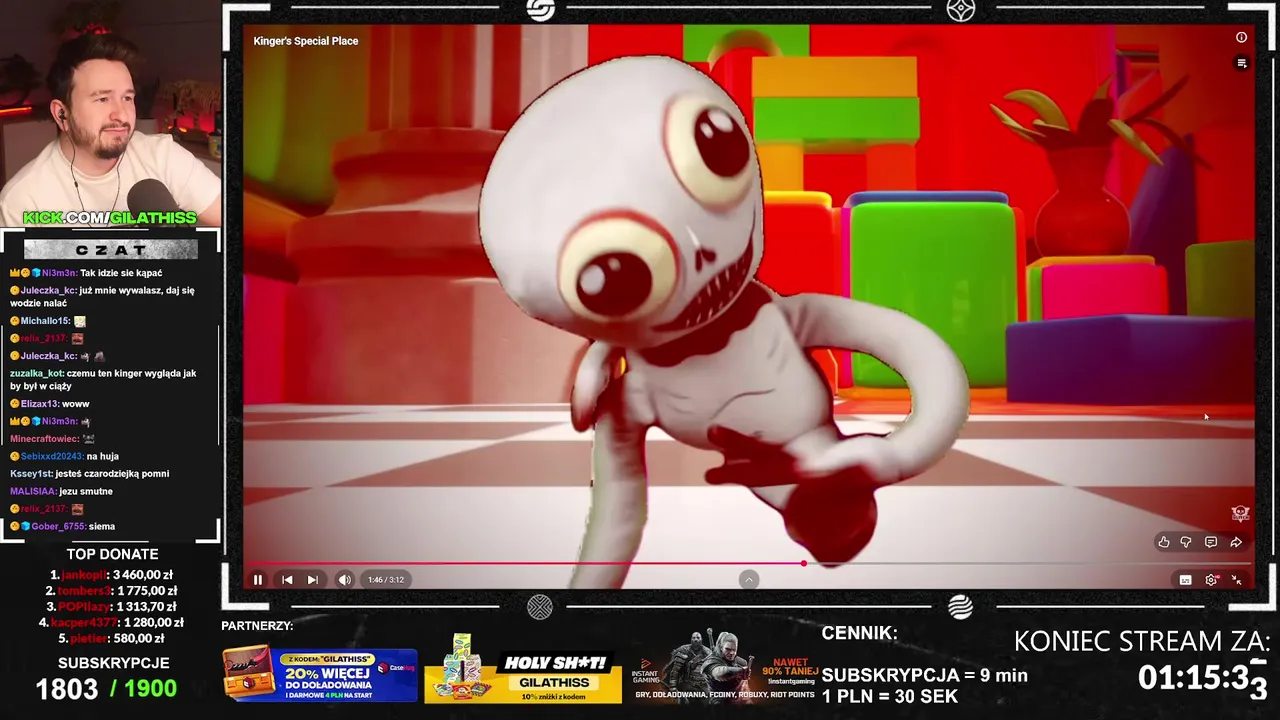The image size is (1280, 720).
Task: Open the video info icon
Action: 1241,38
